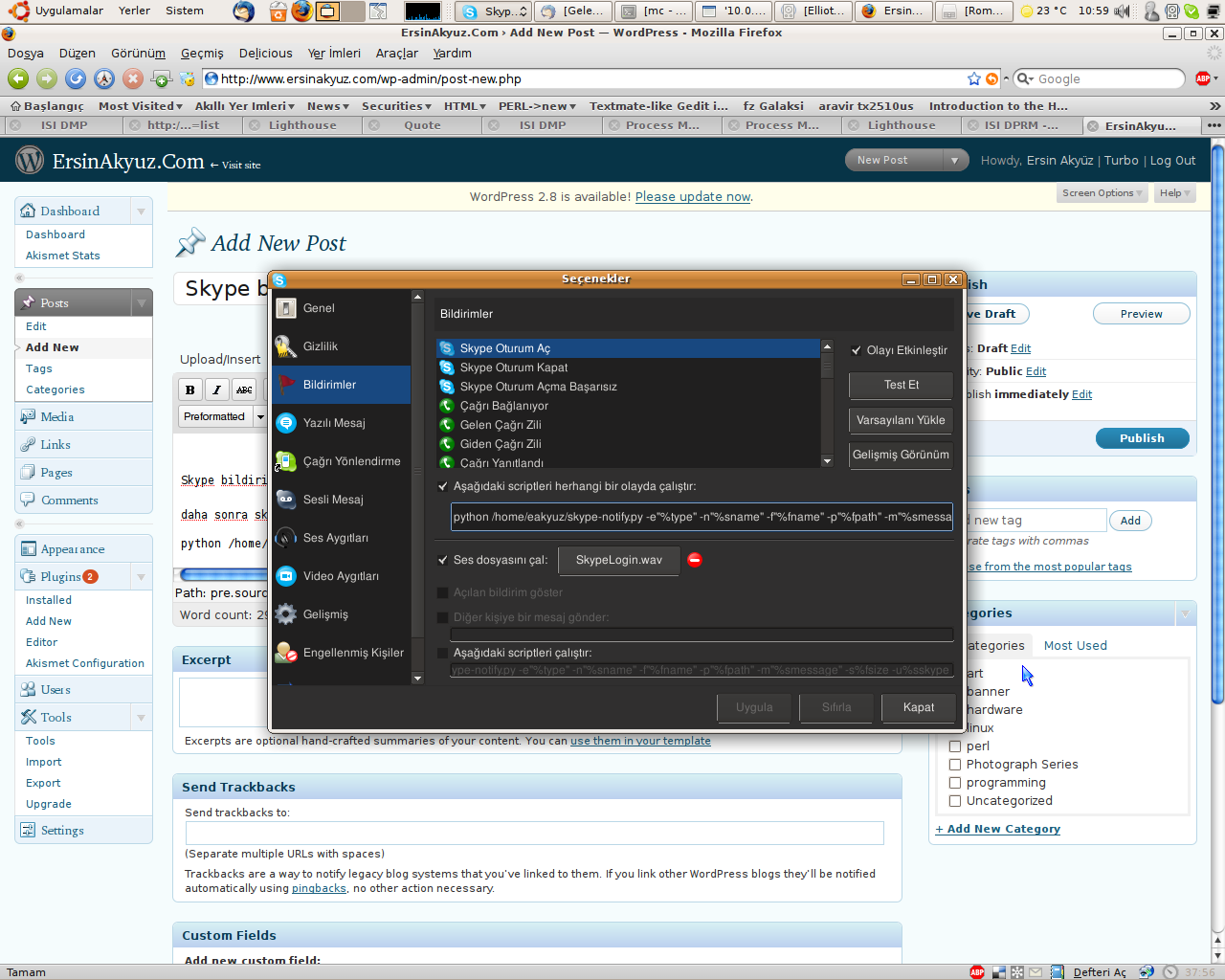The height and width of the screenshot is (980, 1225).
Task: Open the Preformatted format dropdown
Action: tap(223, 416)
